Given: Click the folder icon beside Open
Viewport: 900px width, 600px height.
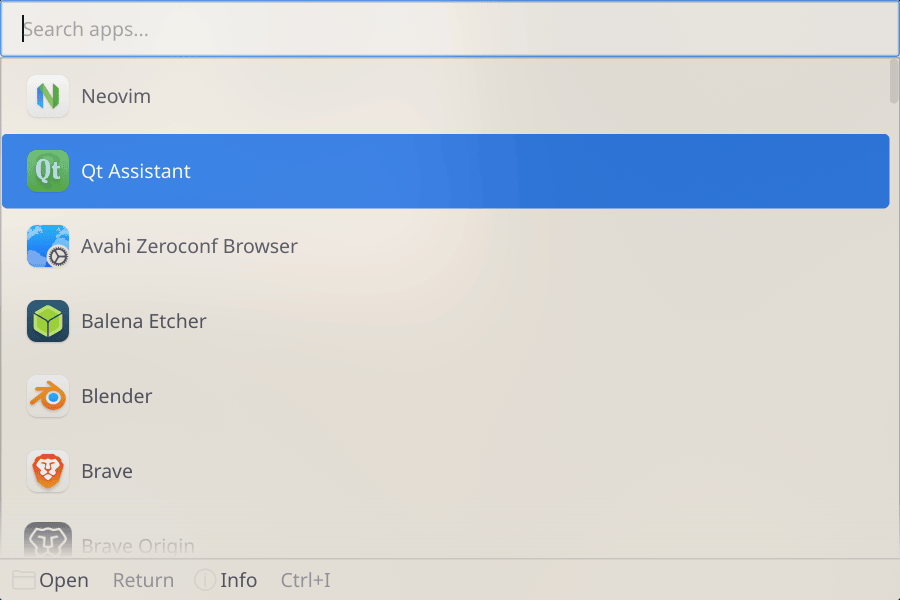Looking at the screenshot, I should coord(24,580).
